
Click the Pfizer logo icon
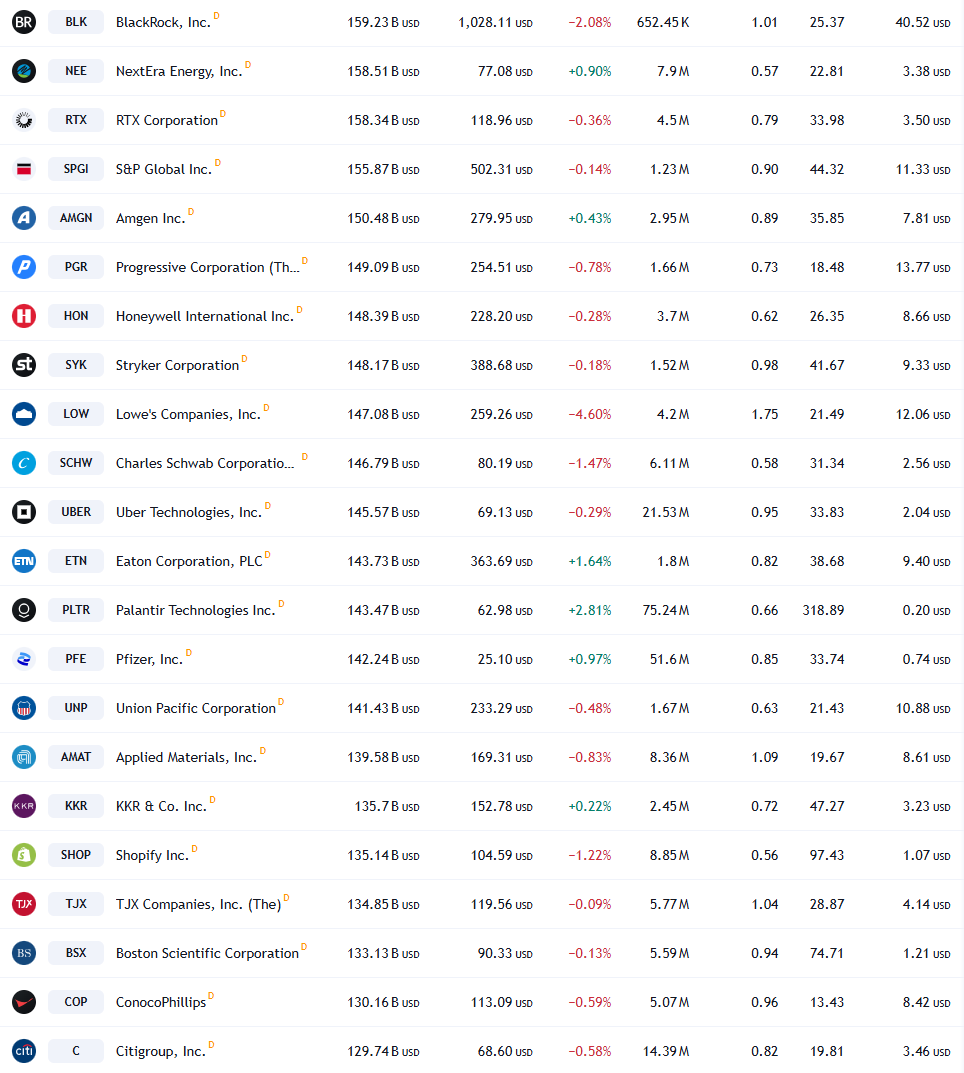(24, 659)
